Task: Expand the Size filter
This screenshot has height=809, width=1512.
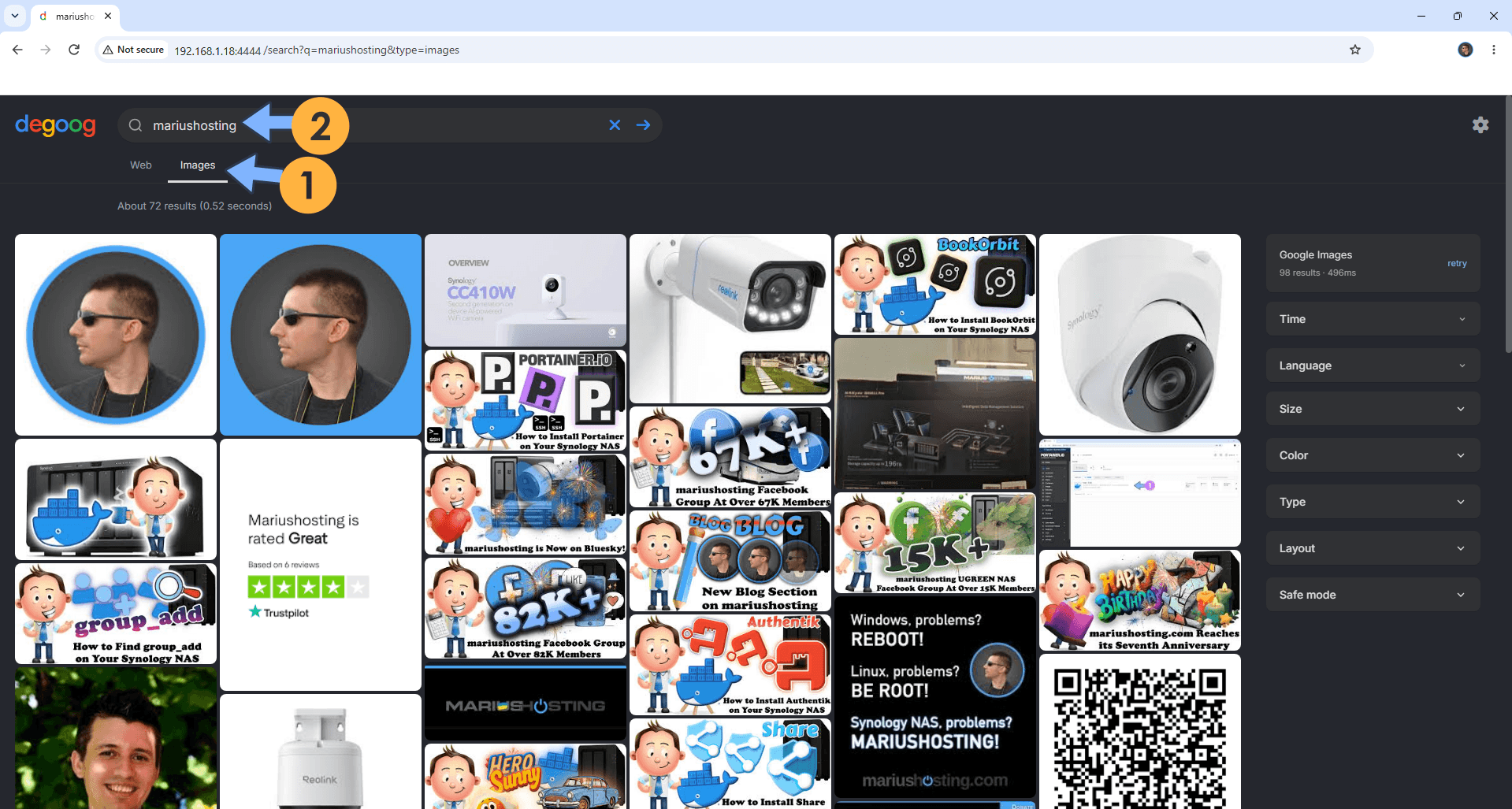Action: [1373, 409]
